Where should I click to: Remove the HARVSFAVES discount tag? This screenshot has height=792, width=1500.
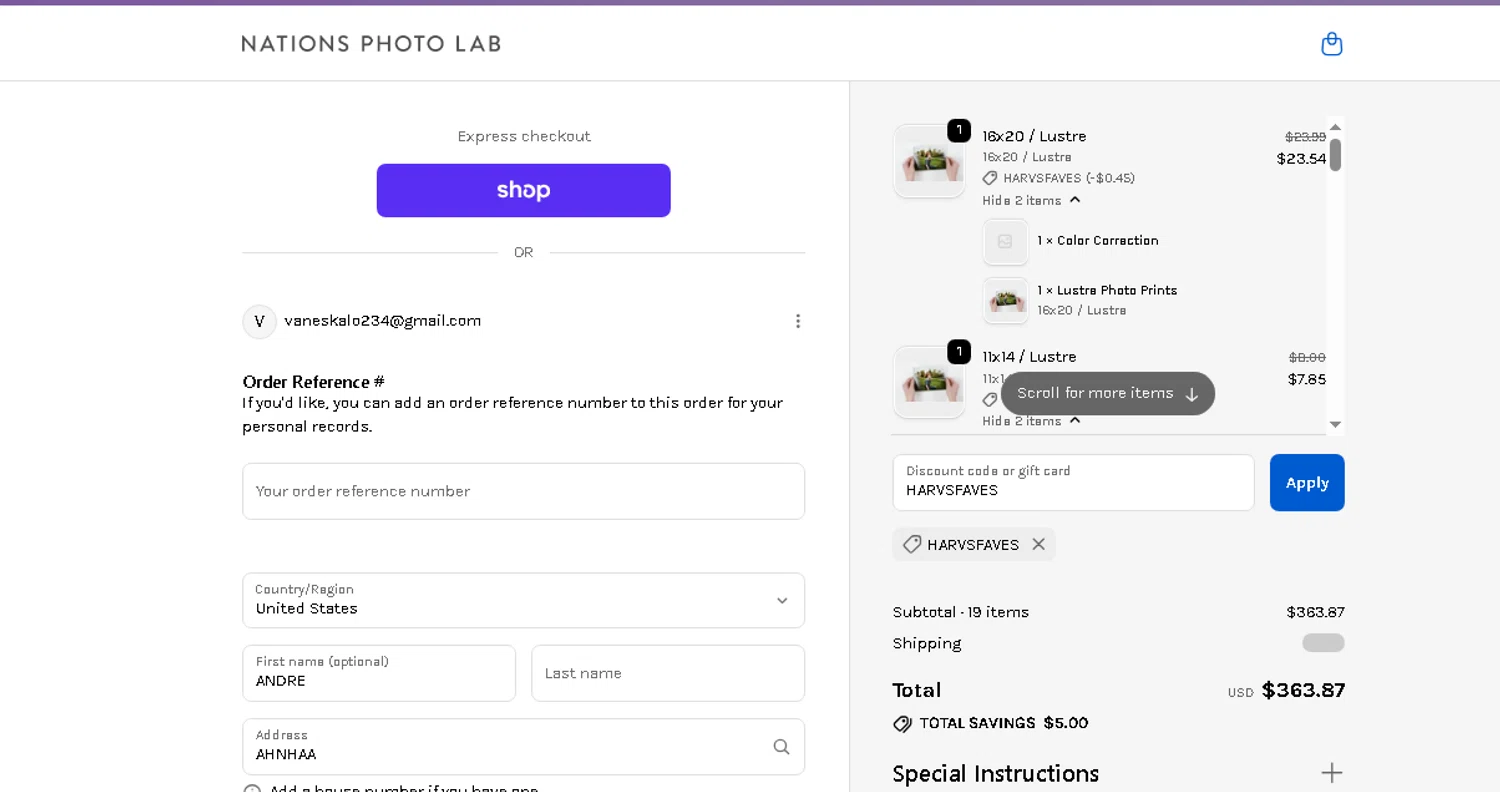pos(1038,544)
